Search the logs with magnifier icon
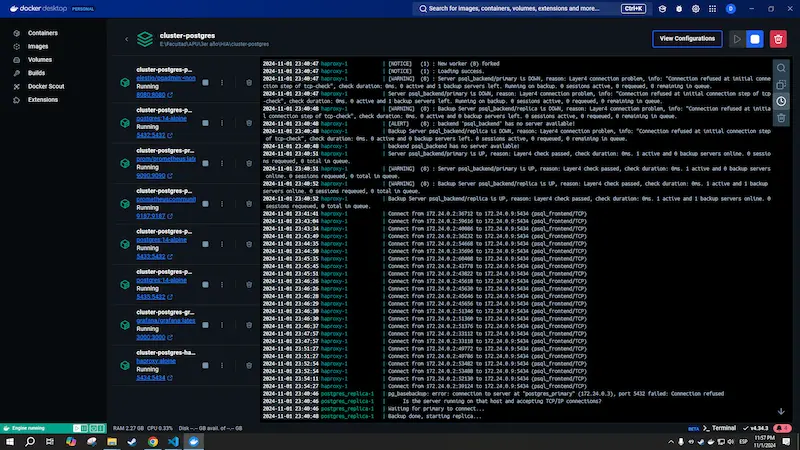Image resolution: width=800 pixels, height=450 pixels. click(781, 68)
